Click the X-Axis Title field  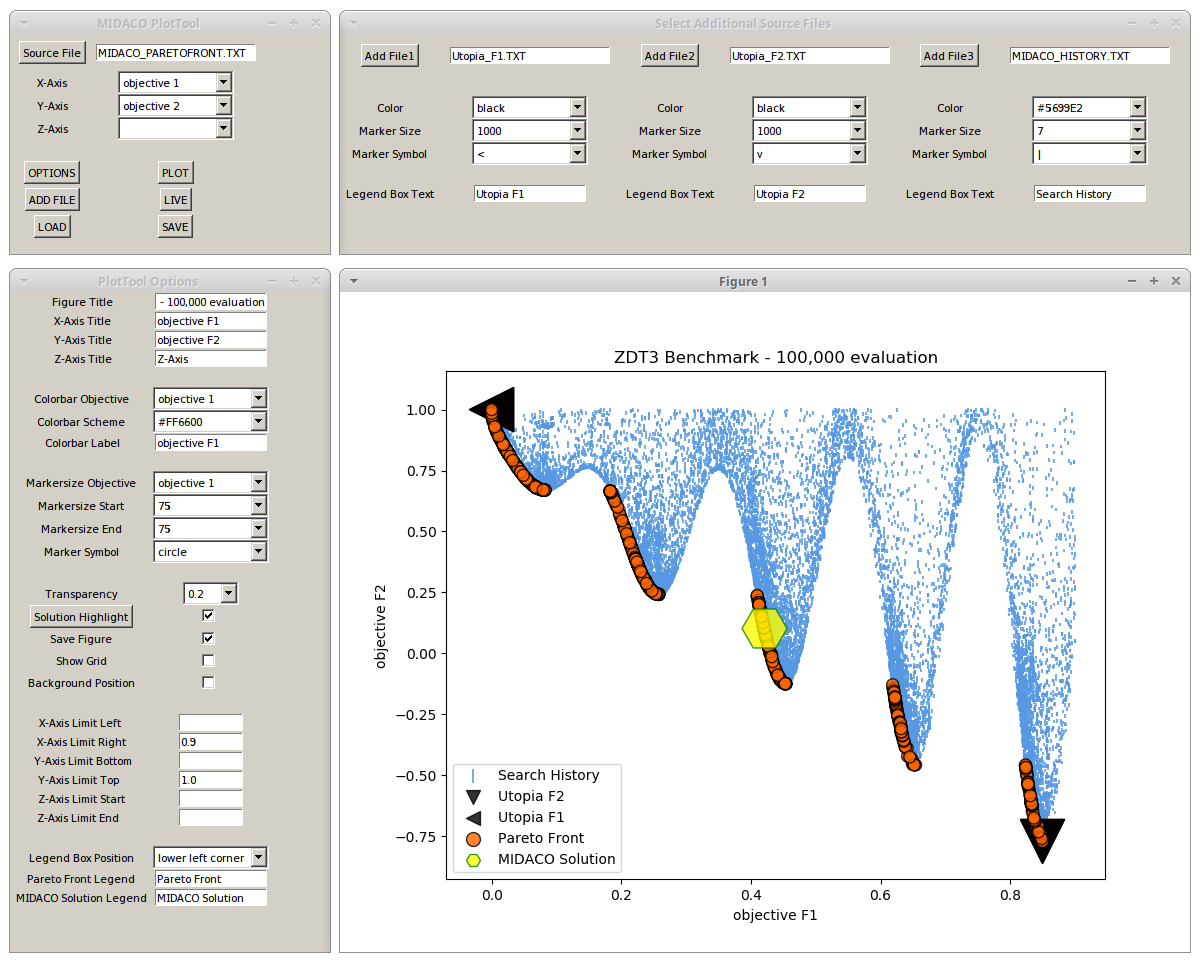[x=211, y=321]
